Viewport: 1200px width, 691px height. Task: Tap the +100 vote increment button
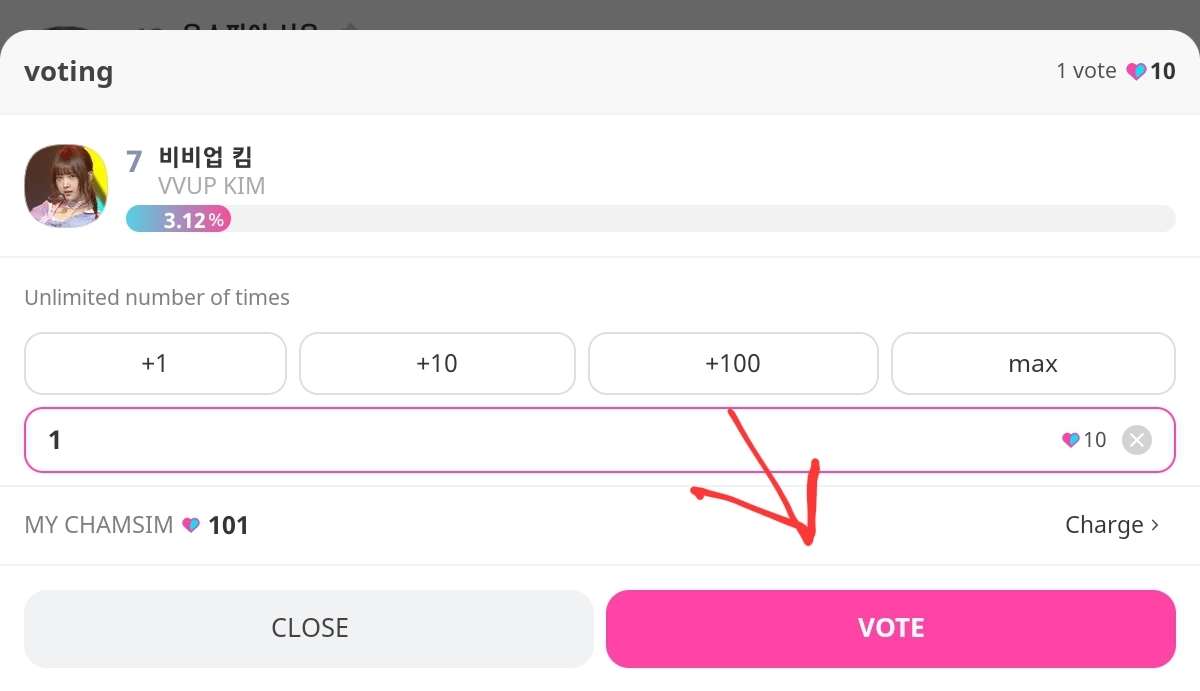tap(733, 364)
